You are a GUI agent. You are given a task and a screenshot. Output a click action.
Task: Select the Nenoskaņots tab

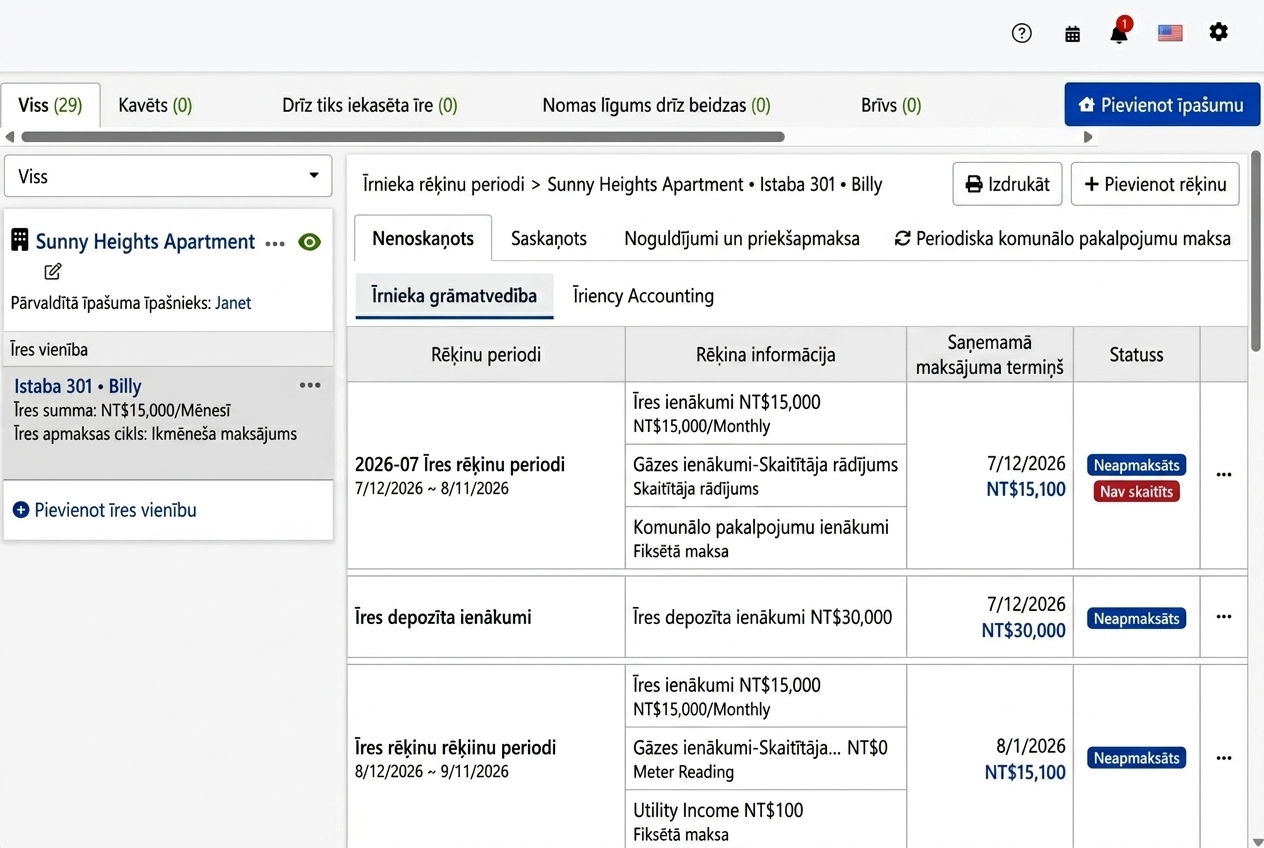pos(423,238)
